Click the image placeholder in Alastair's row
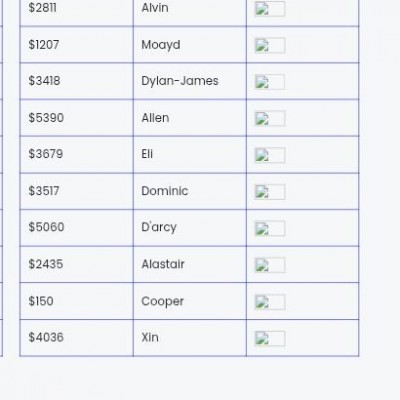The width and height of the screenshot is (400, 400). tap(270, 265)
